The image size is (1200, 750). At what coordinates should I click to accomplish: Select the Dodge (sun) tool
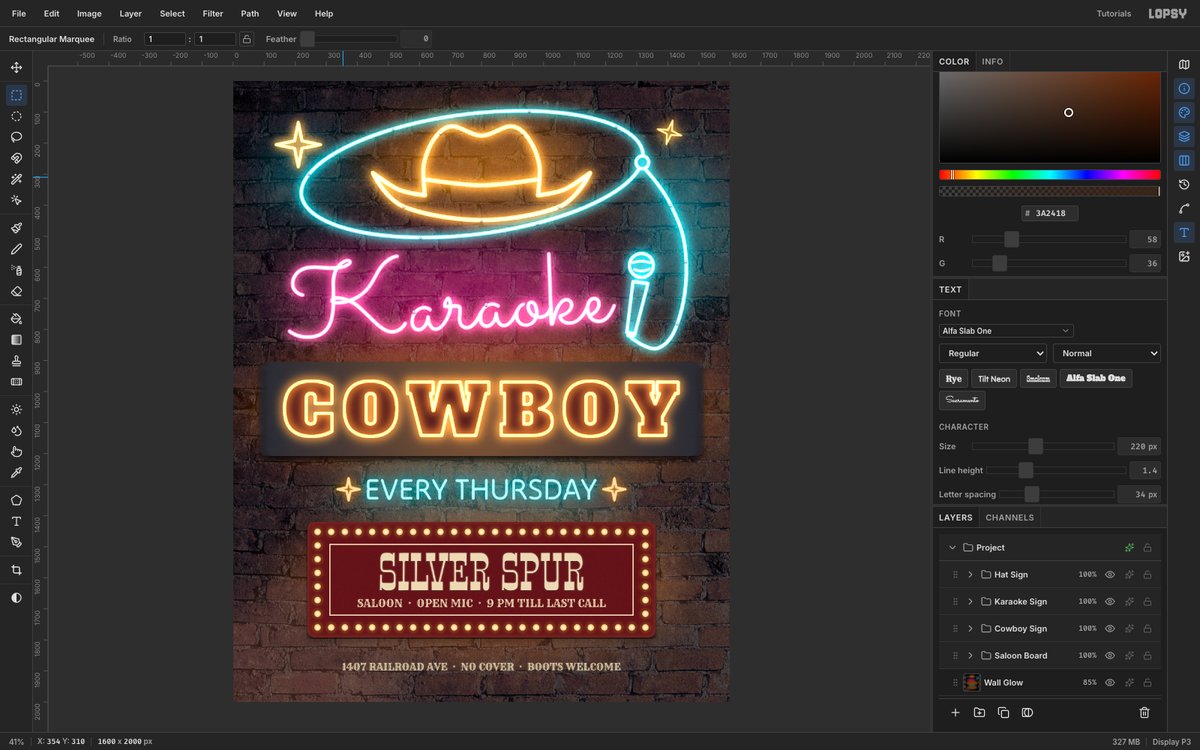coord(16,409)
